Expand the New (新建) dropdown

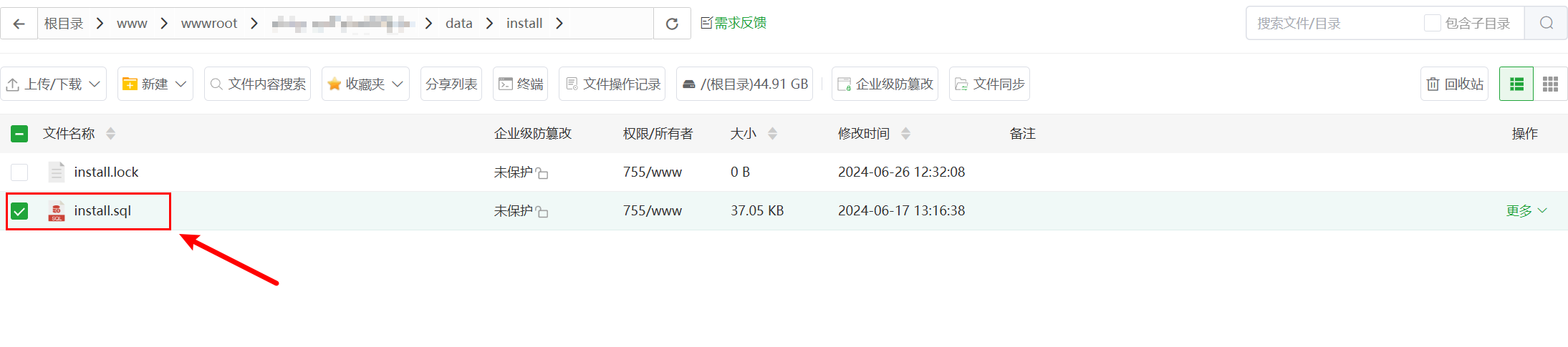(155, 84)
